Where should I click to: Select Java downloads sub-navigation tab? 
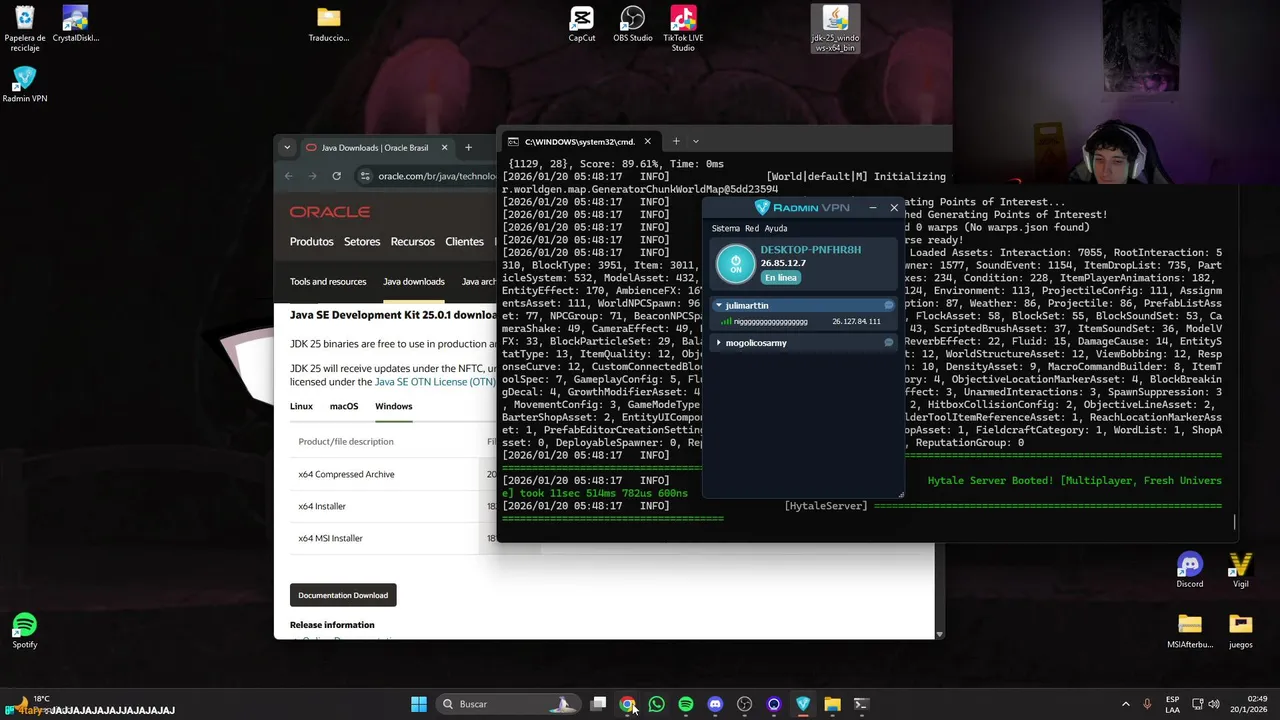click(x=414, y=281)
